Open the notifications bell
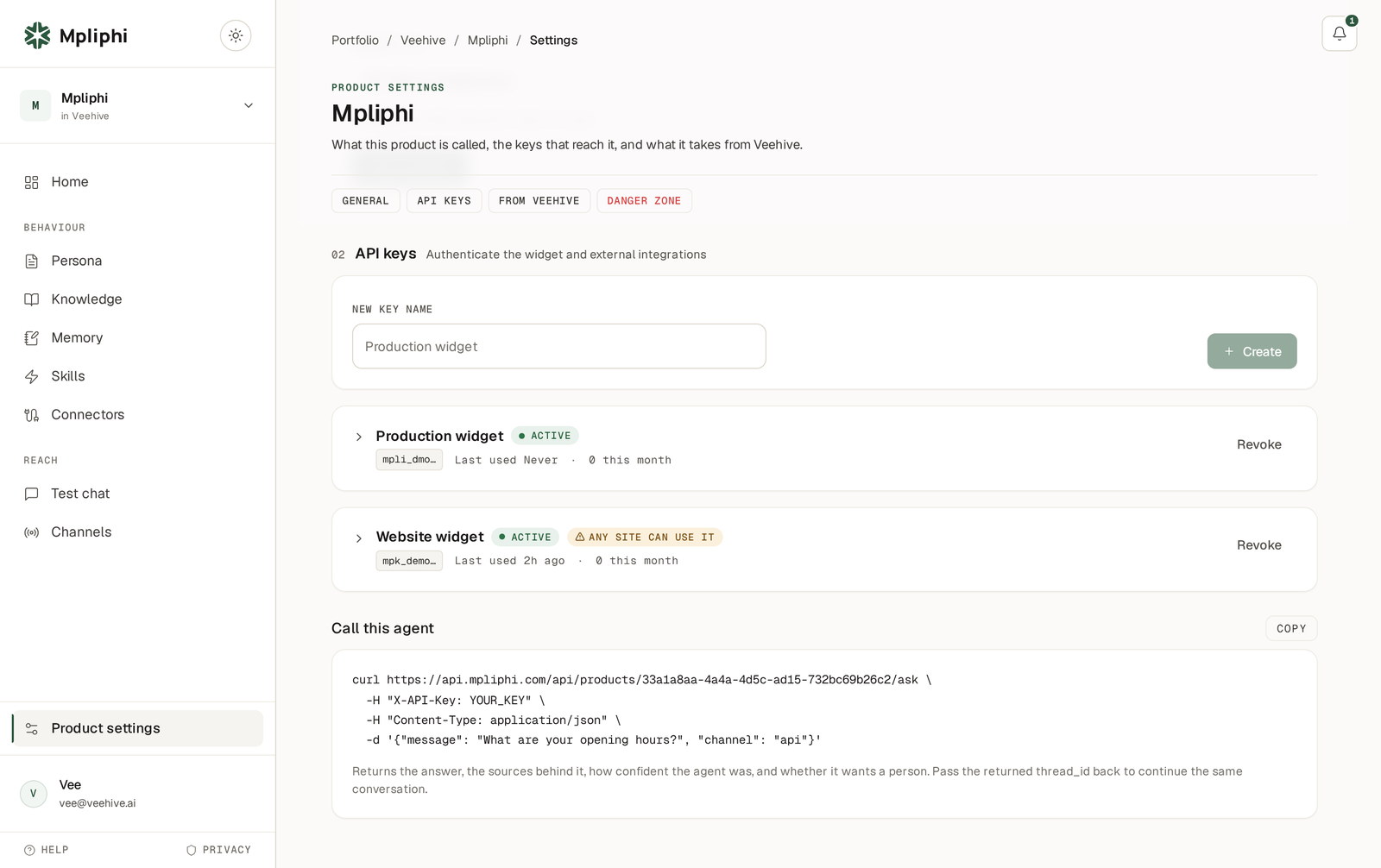This screenshot has height=868, width=1381. click(1340, 34)
